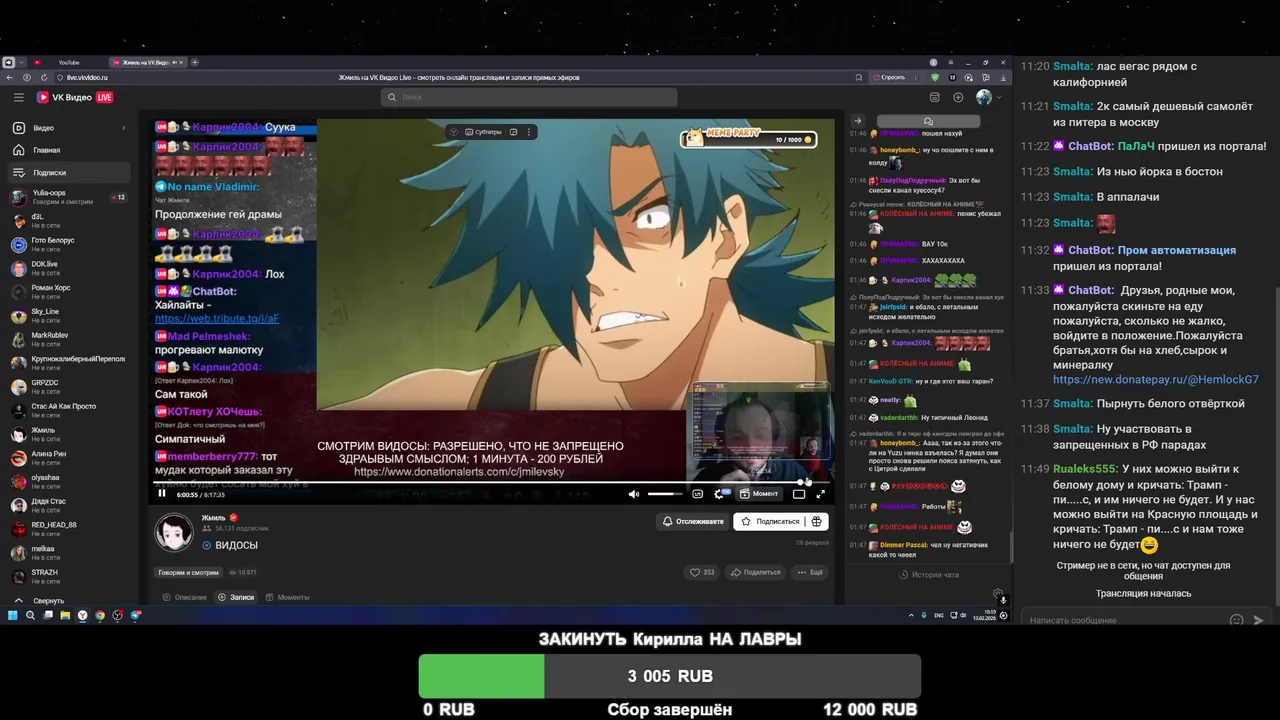The height and width of the screenshot is (720, 1280).
Task: Mute the player volume speaker icon
Action: 634,493
